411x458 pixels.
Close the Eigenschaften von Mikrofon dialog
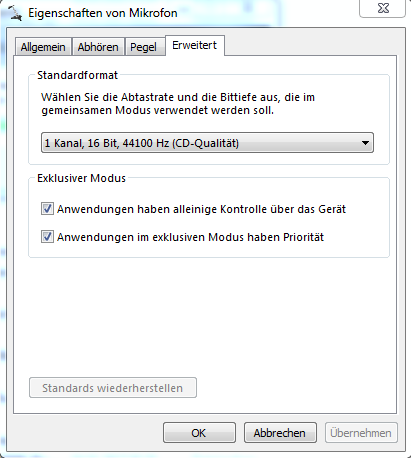[x=382, y=8]
